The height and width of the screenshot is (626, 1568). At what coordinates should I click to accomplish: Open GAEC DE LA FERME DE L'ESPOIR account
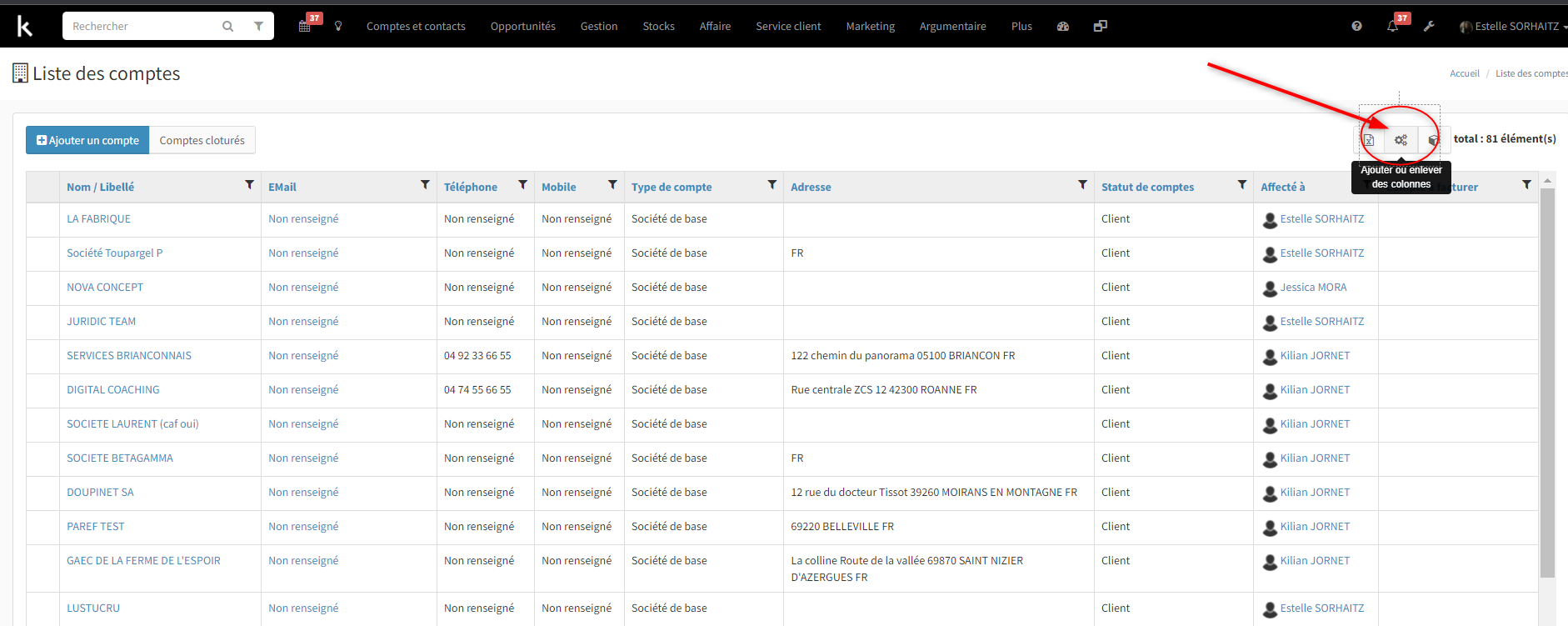coord(143,561)
